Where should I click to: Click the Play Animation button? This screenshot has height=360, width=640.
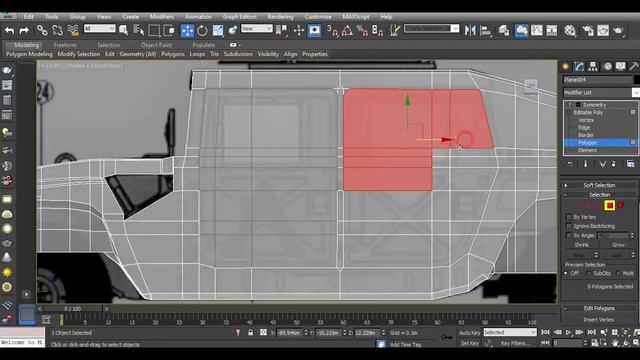[568, 333]
